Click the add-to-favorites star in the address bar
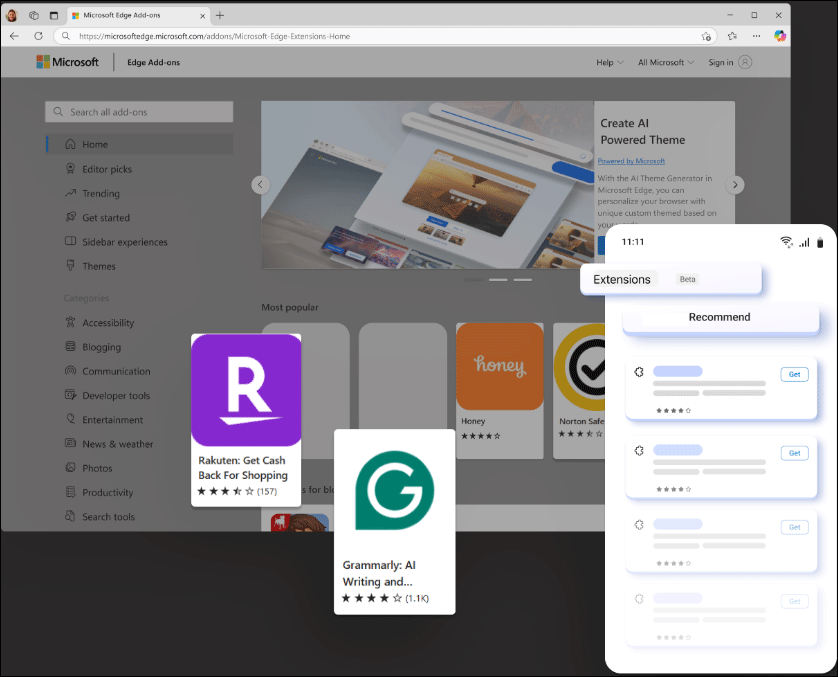 pos(706,36)
